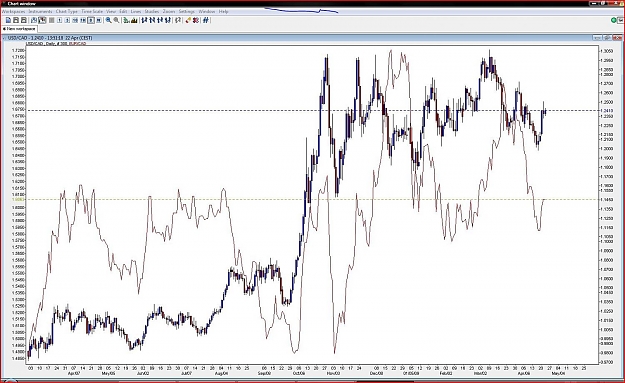Open the Studies menu
Image resolution: width=625 pixels, height=383 pixels.
point(151,12)
